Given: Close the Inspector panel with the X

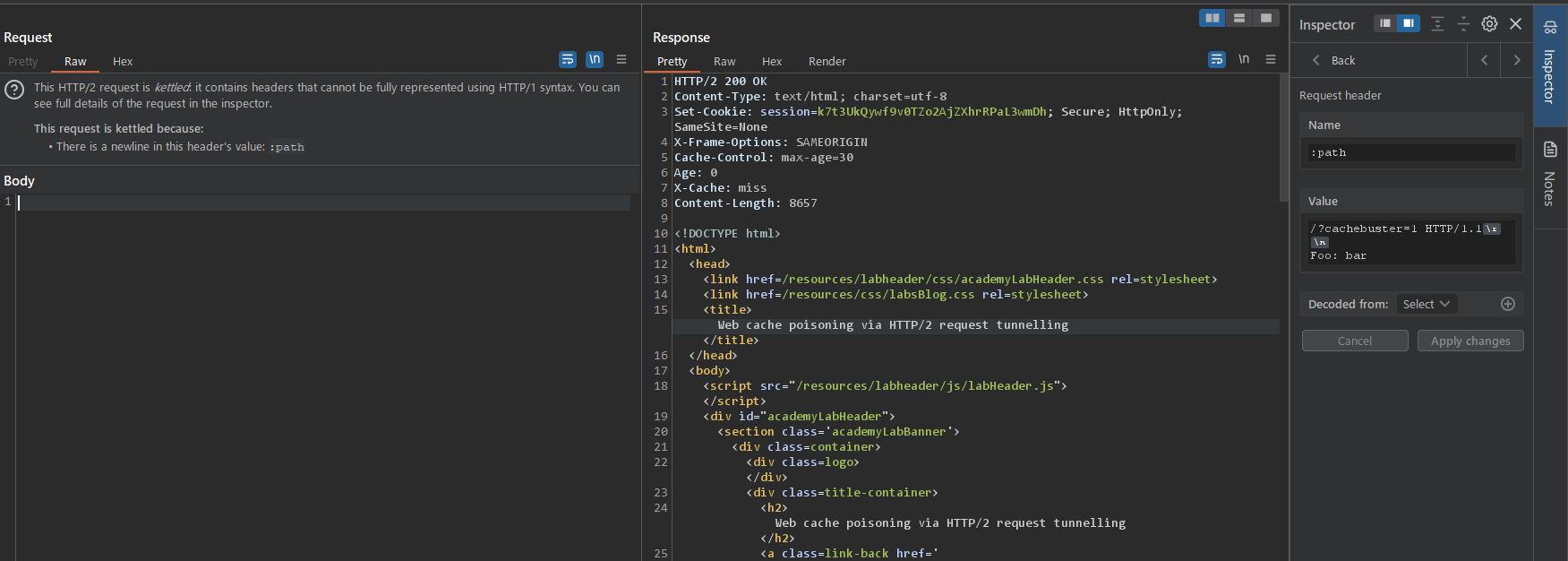Looking at the screenshot, I should click(1515, 24).
